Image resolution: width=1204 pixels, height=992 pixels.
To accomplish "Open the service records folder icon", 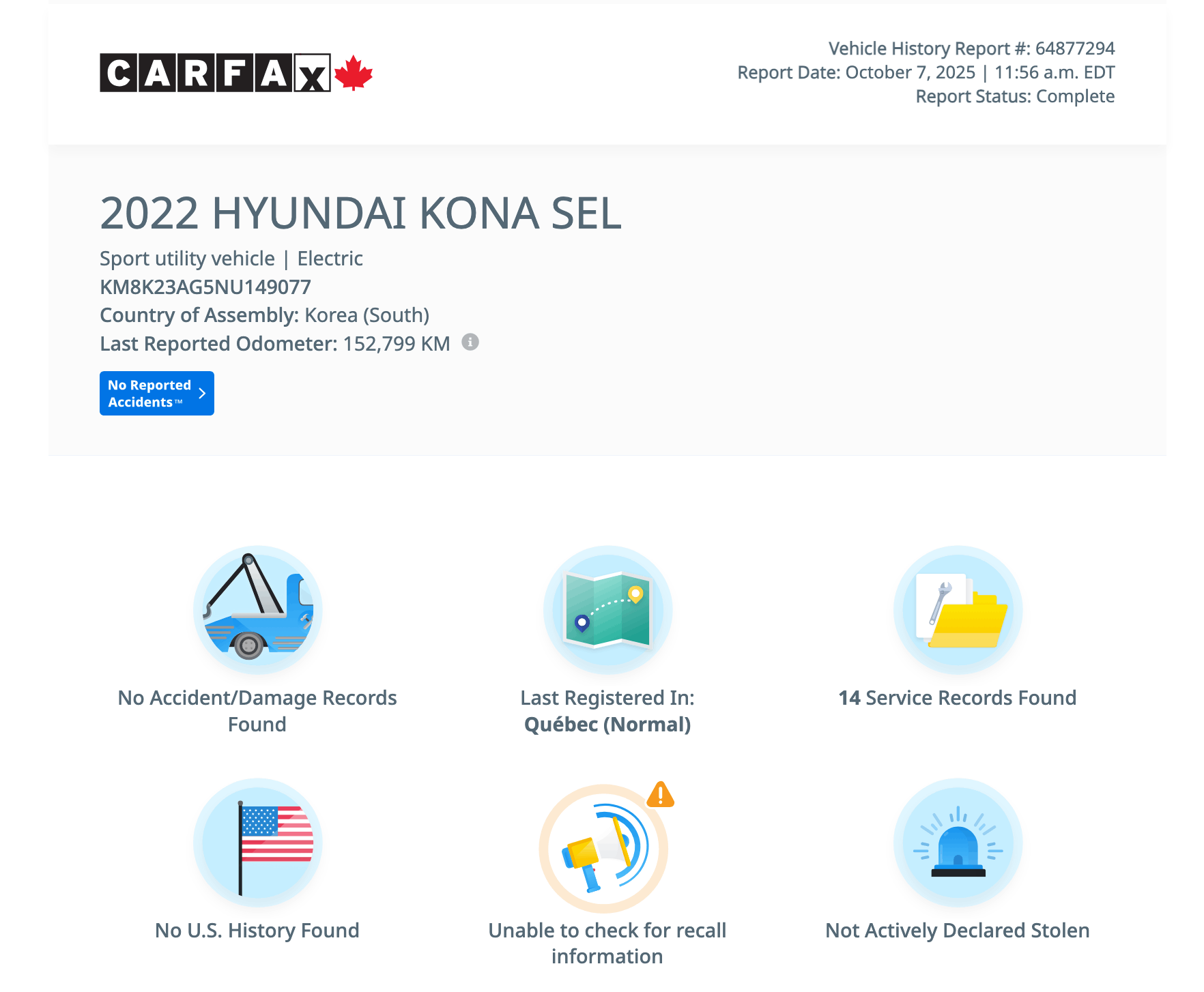I will [x=958, y=610].
